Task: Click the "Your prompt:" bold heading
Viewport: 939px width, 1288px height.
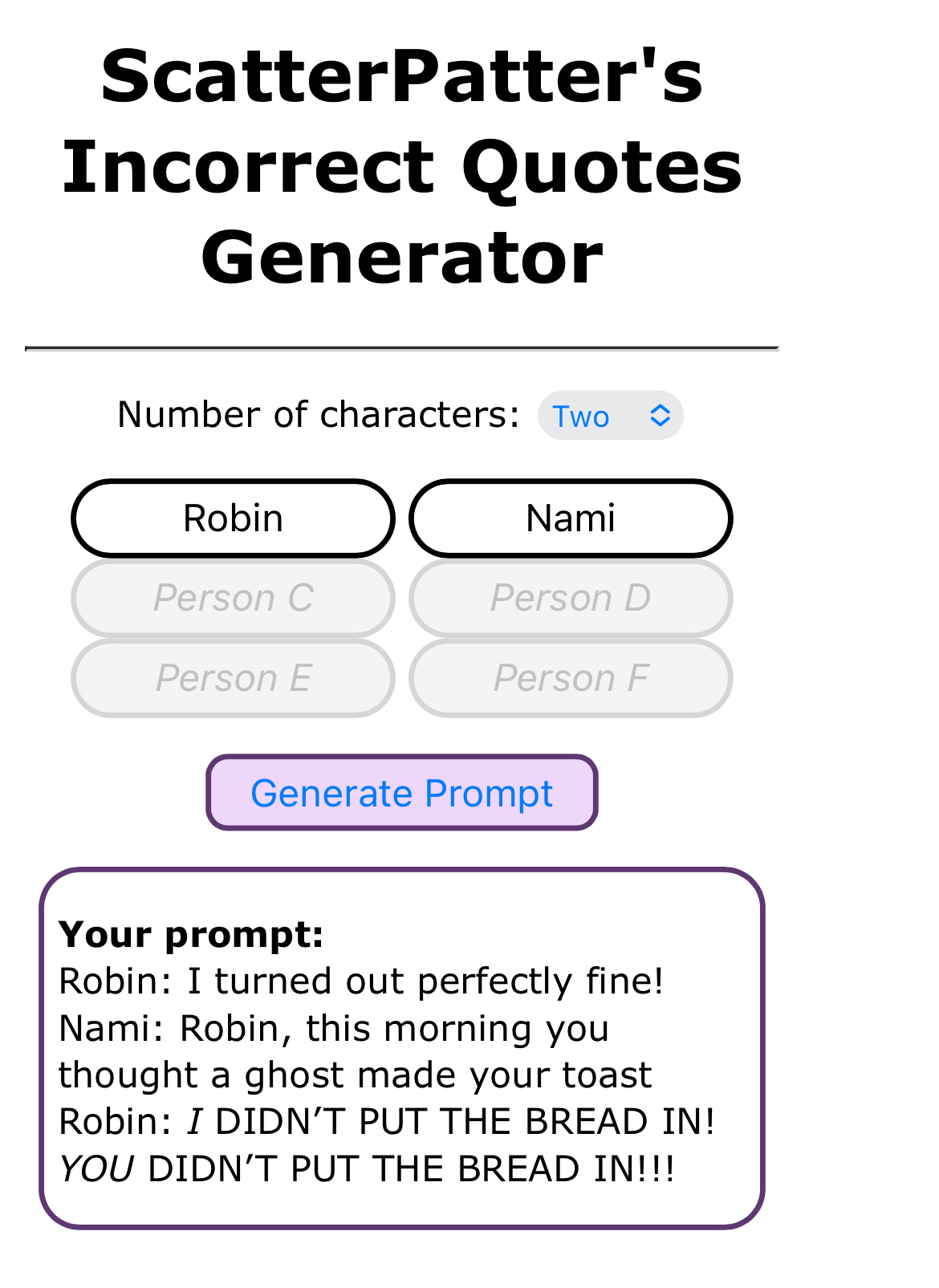Action: pyautogui.click(x=191, y=934)
